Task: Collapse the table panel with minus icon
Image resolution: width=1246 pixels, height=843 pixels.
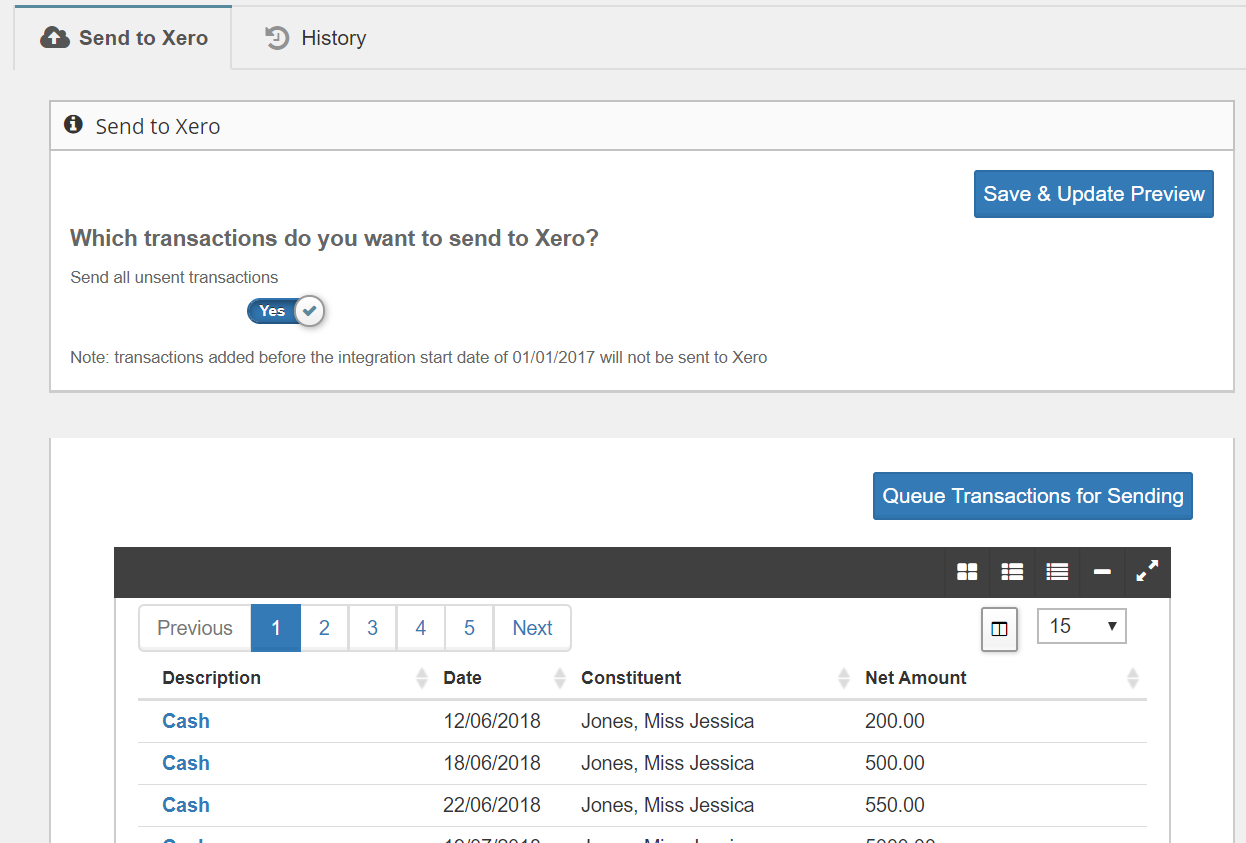Action: pos(1102,572)
